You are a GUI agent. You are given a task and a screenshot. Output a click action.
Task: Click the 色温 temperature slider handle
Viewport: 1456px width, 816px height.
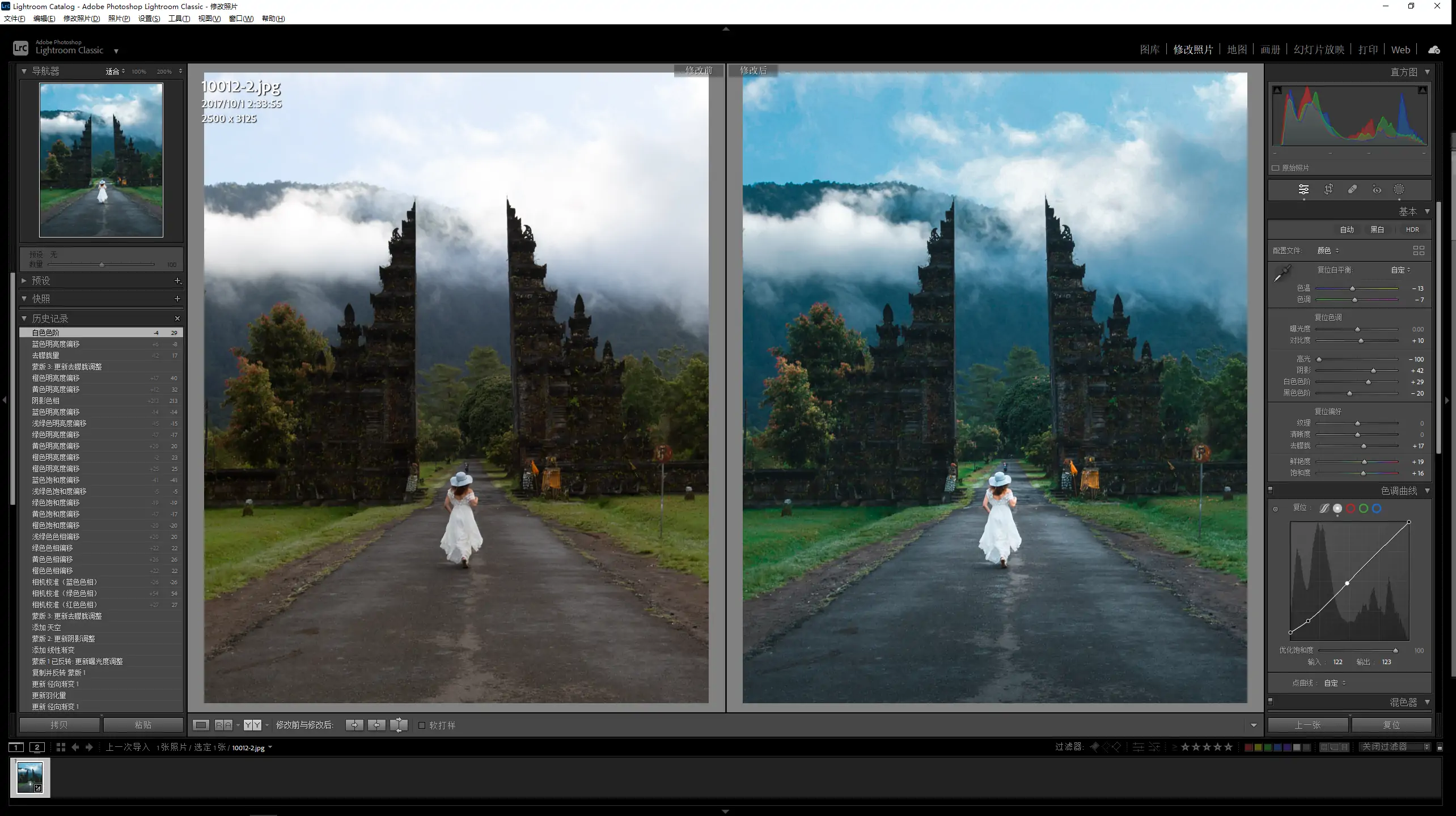tap(1352, 288)
